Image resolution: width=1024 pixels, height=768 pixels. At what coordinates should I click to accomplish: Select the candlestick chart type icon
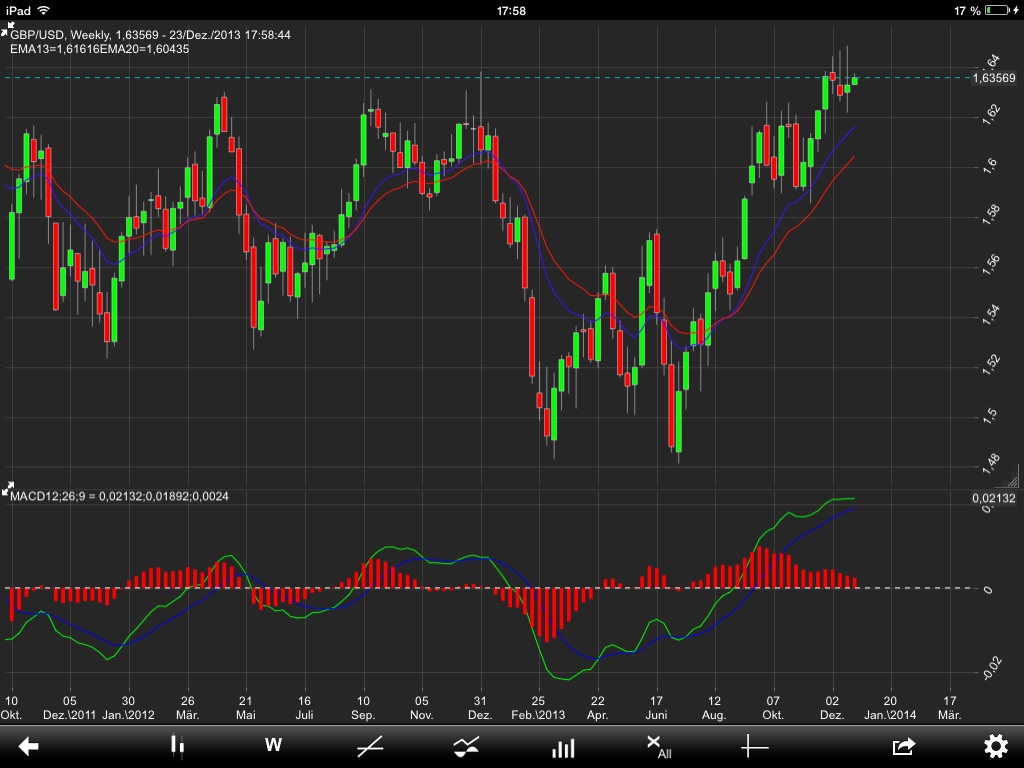175,746
